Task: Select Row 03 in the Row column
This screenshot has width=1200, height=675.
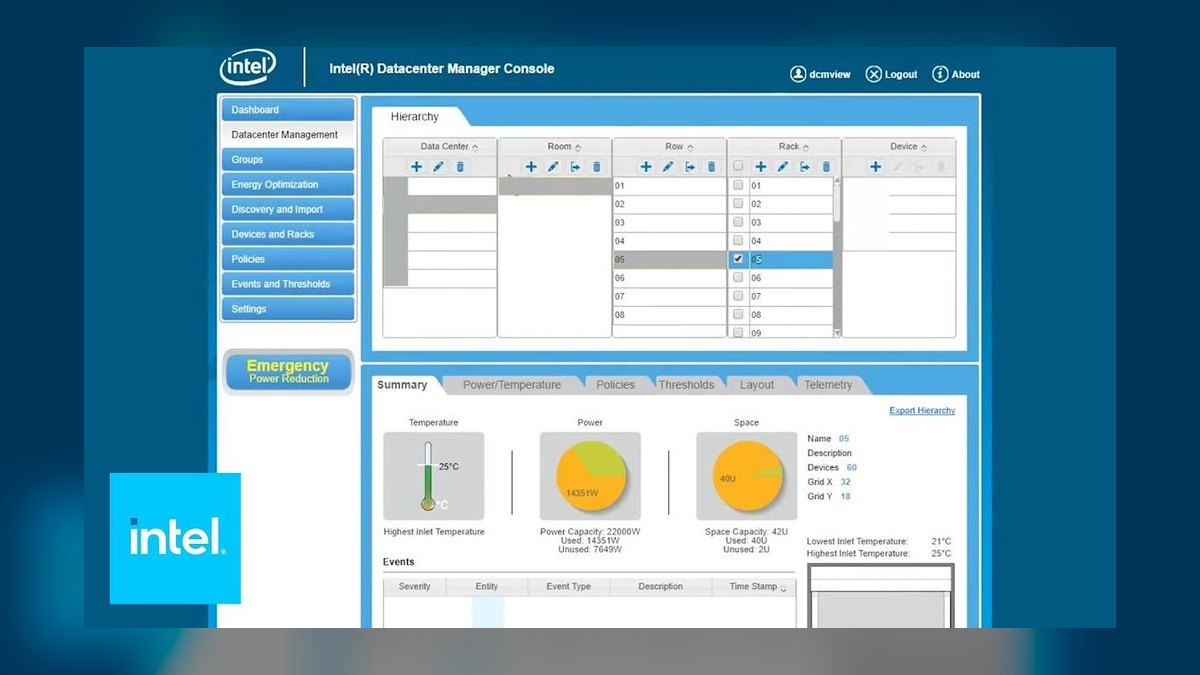Action: (669, 222)
